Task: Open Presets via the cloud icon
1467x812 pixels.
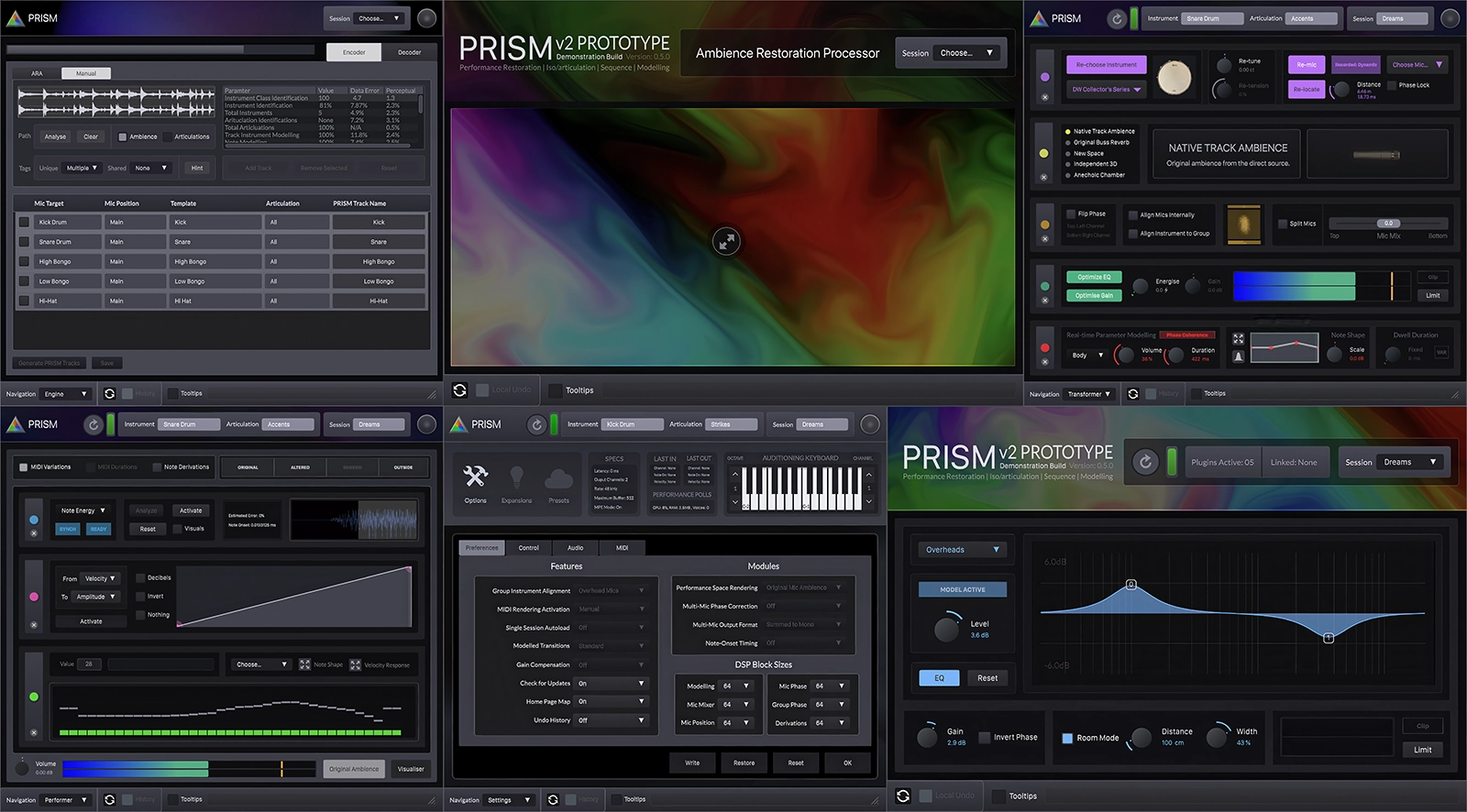Action: [558, 478]
